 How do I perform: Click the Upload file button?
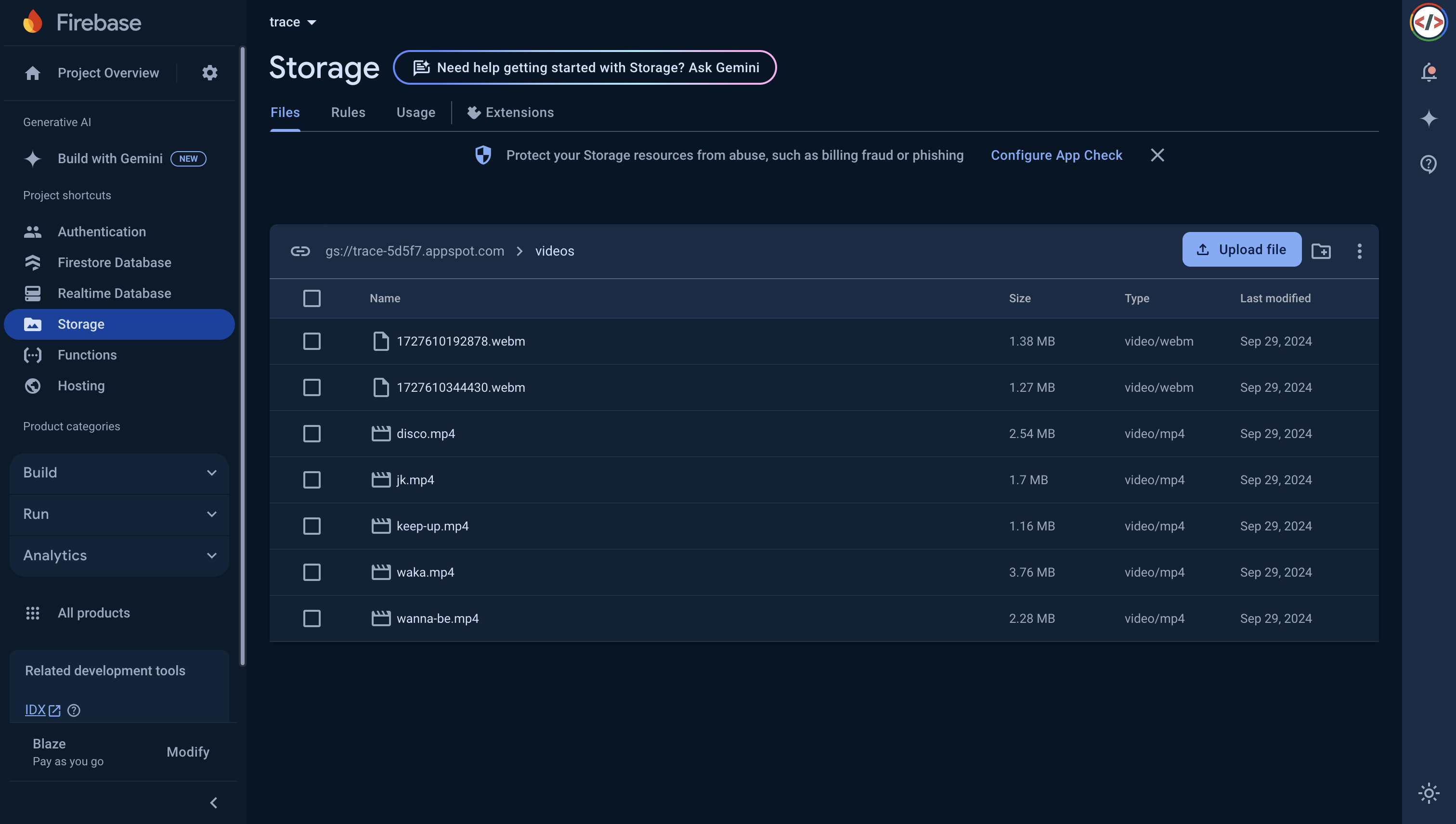[1241, 250]
